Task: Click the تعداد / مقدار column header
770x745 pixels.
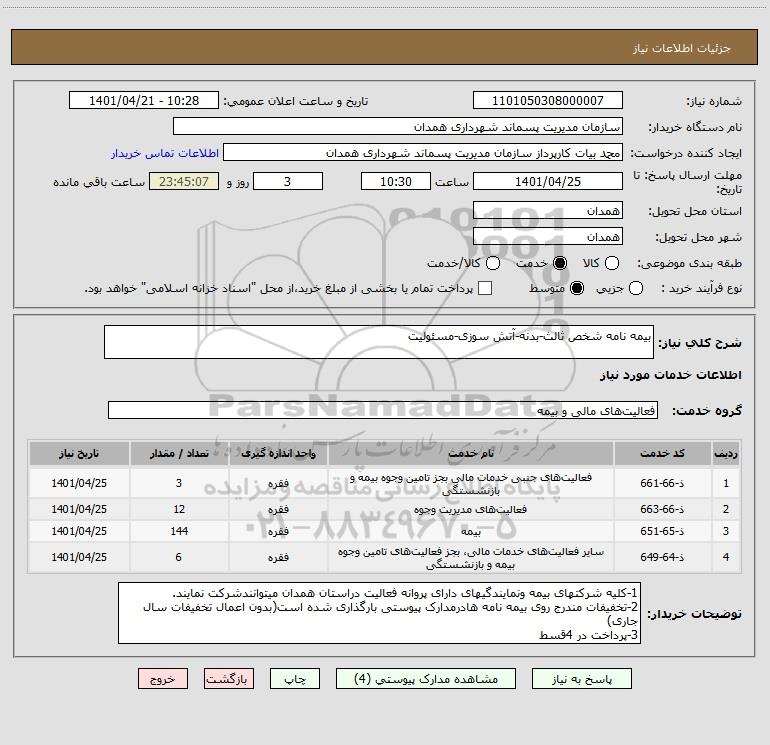Action: [x=179, y=453]
